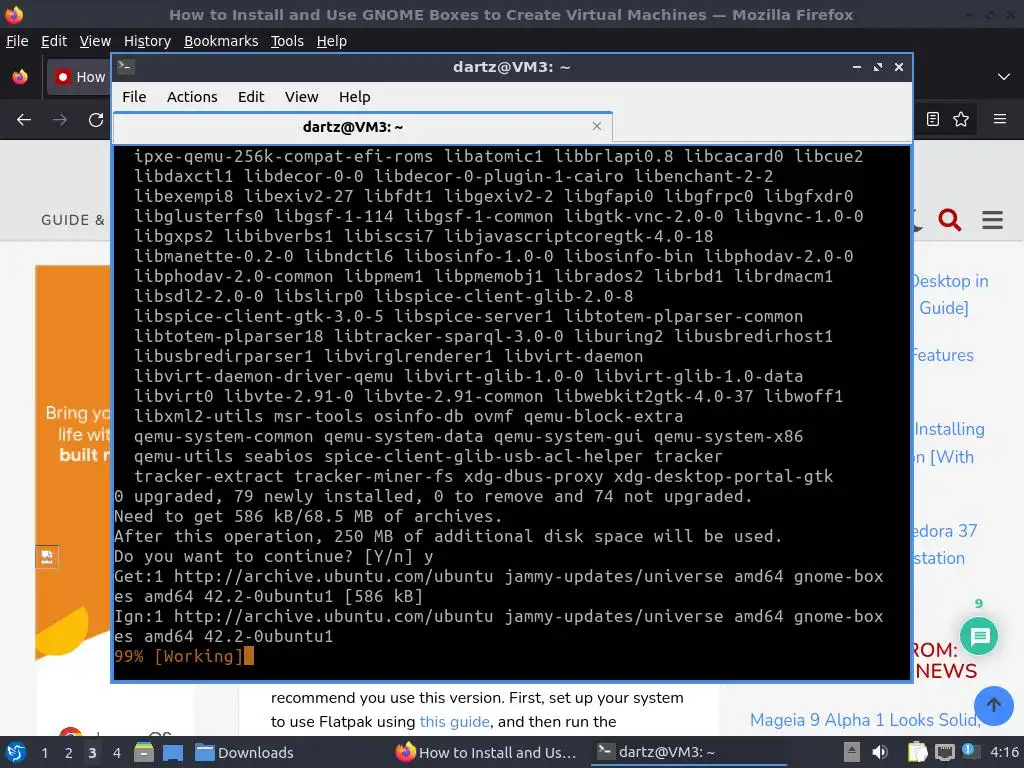
Task: Click the broken image icon on ad banner
Action: (47, 556)
